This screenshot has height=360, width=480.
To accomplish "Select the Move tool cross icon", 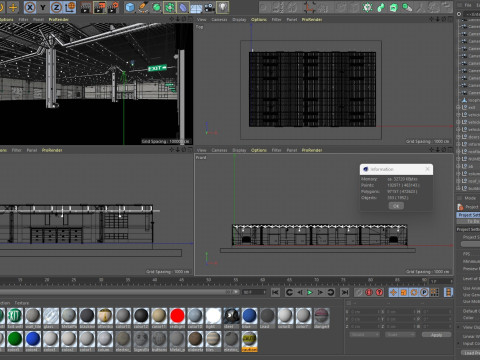I will (13, 7).
